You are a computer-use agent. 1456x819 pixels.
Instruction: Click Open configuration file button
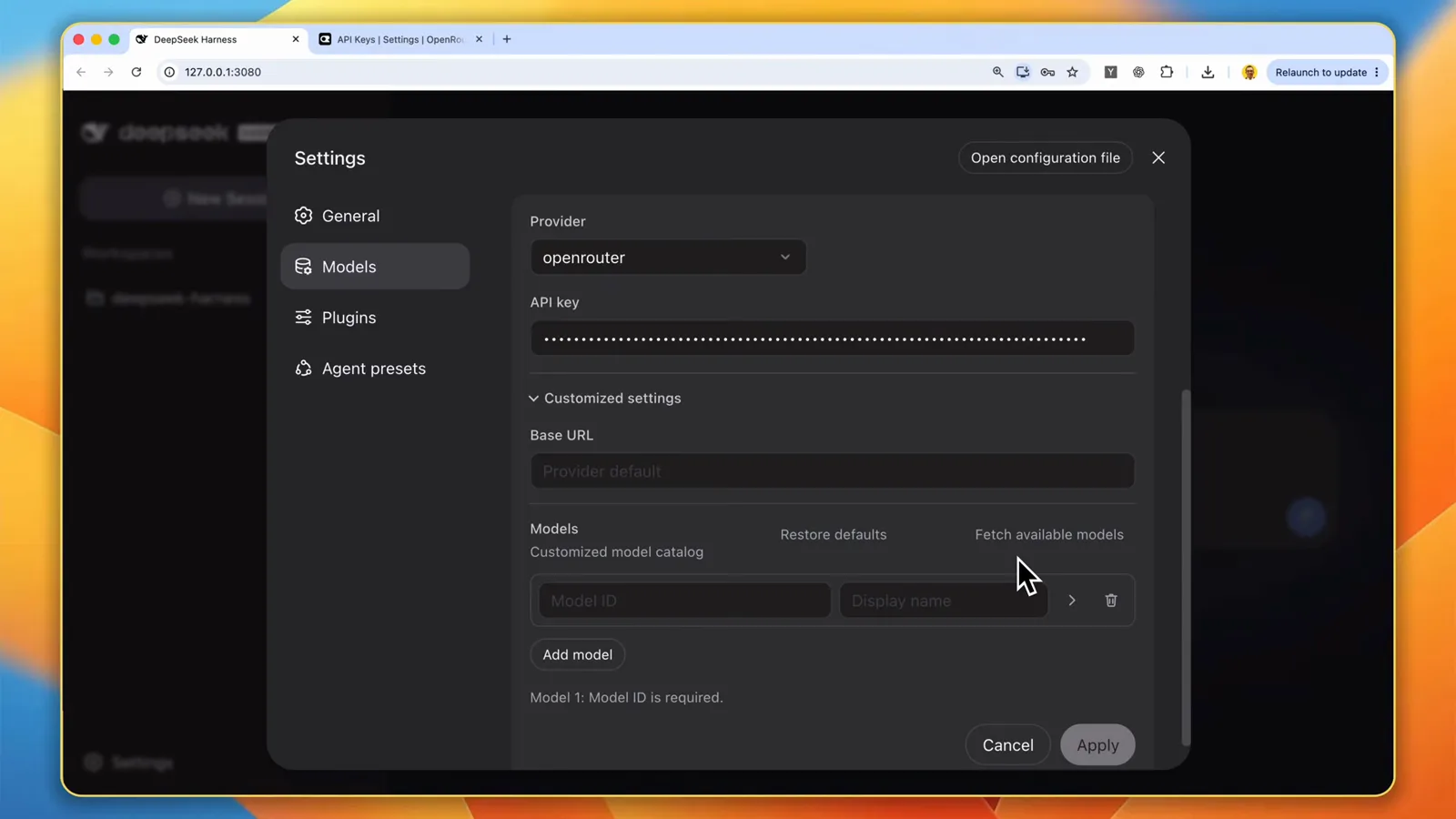[x=1046, y=157]
